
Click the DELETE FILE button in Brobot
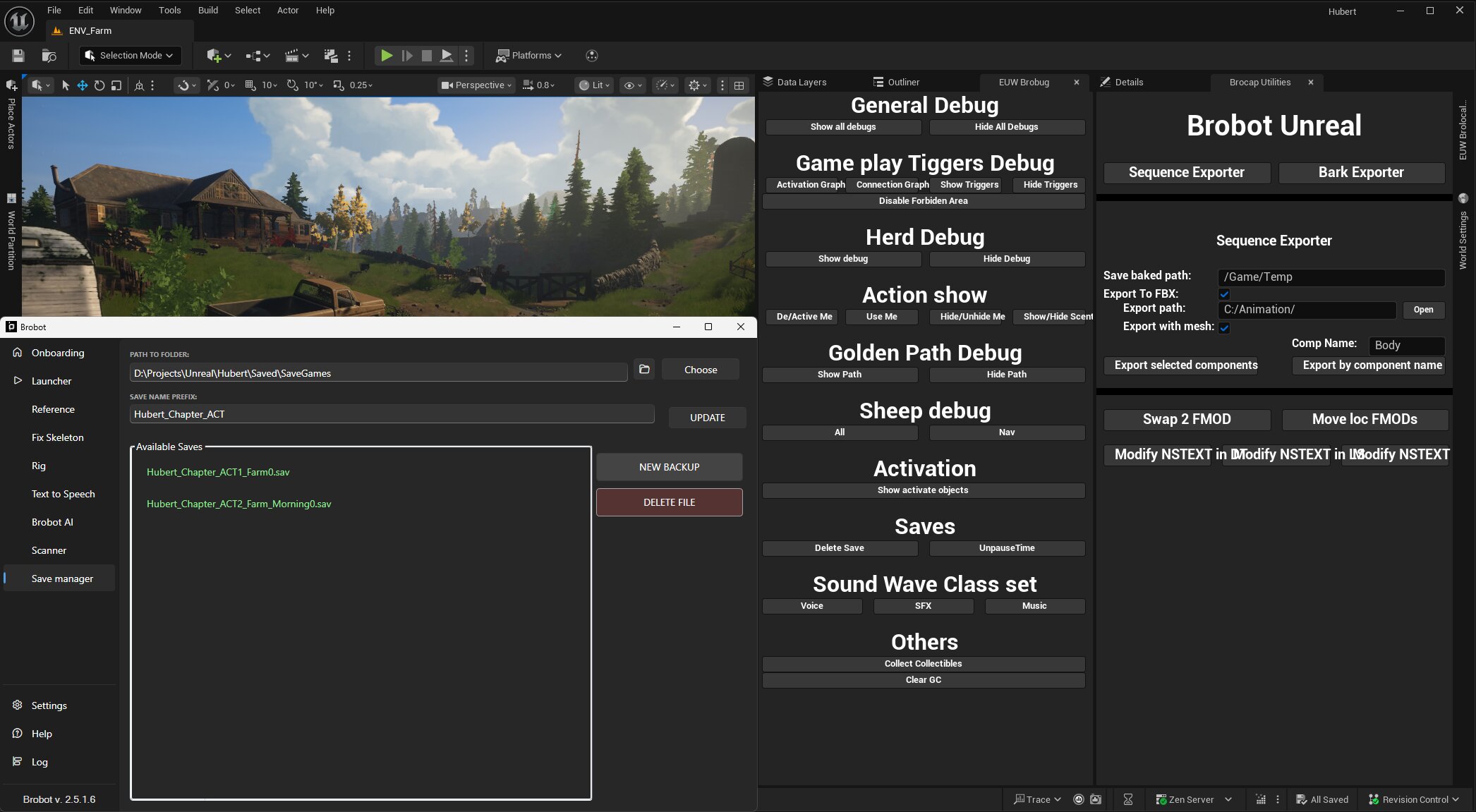click(x=670, y=502)
